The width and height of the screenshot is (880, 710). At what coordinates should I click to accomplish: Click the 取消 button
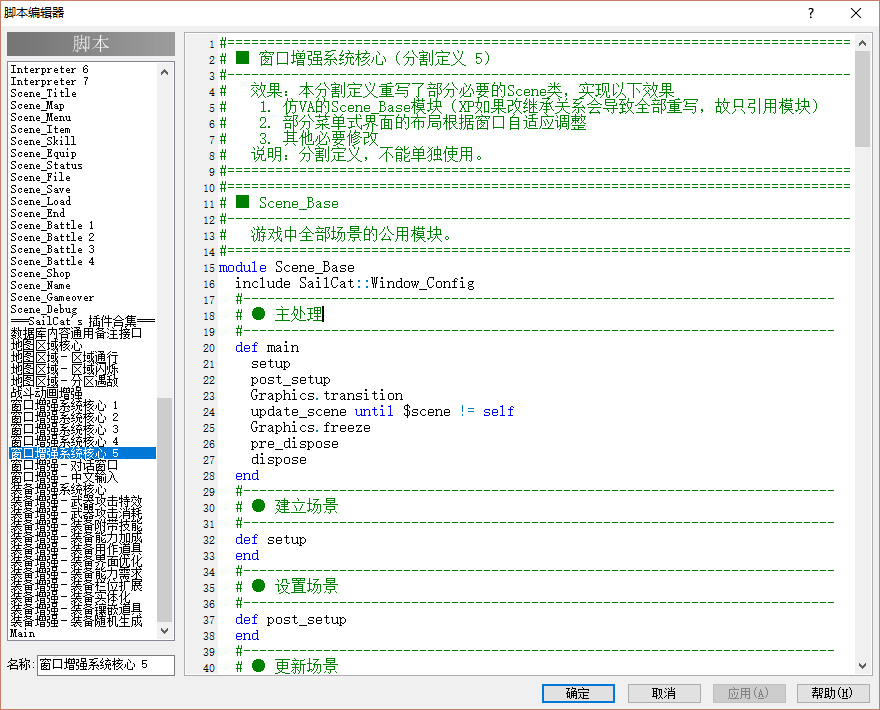coord(664,693)
